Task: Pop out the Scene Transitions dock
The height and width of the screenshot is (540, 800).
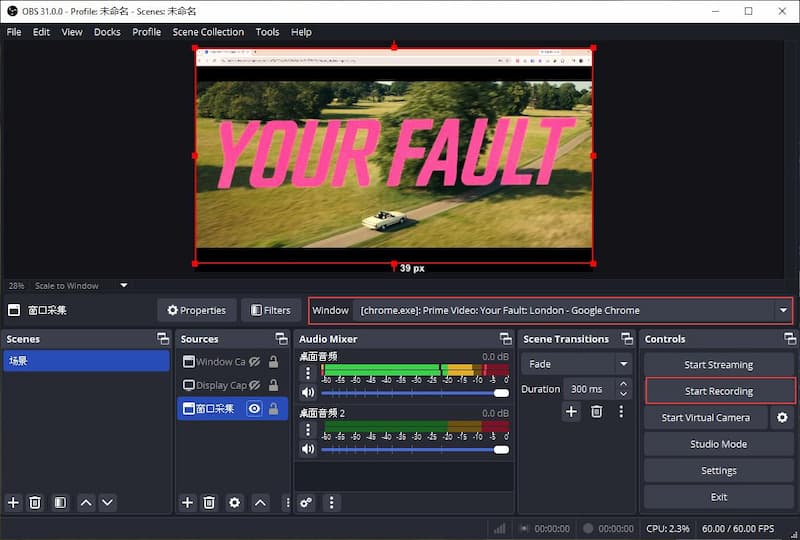Action: 627,338
